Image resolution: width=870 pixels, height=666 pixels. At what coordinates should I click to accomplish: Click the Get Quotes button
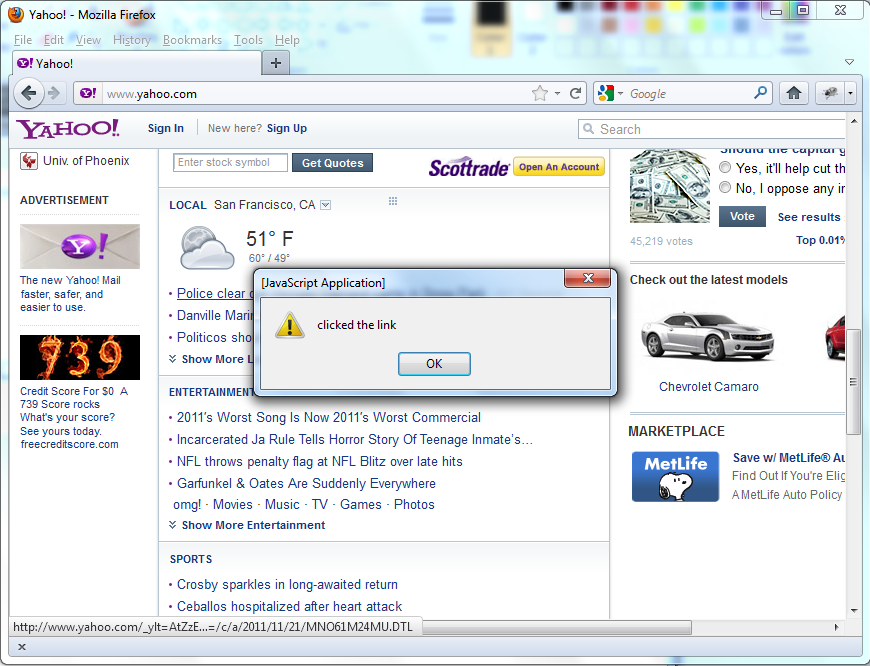point(332,163)
